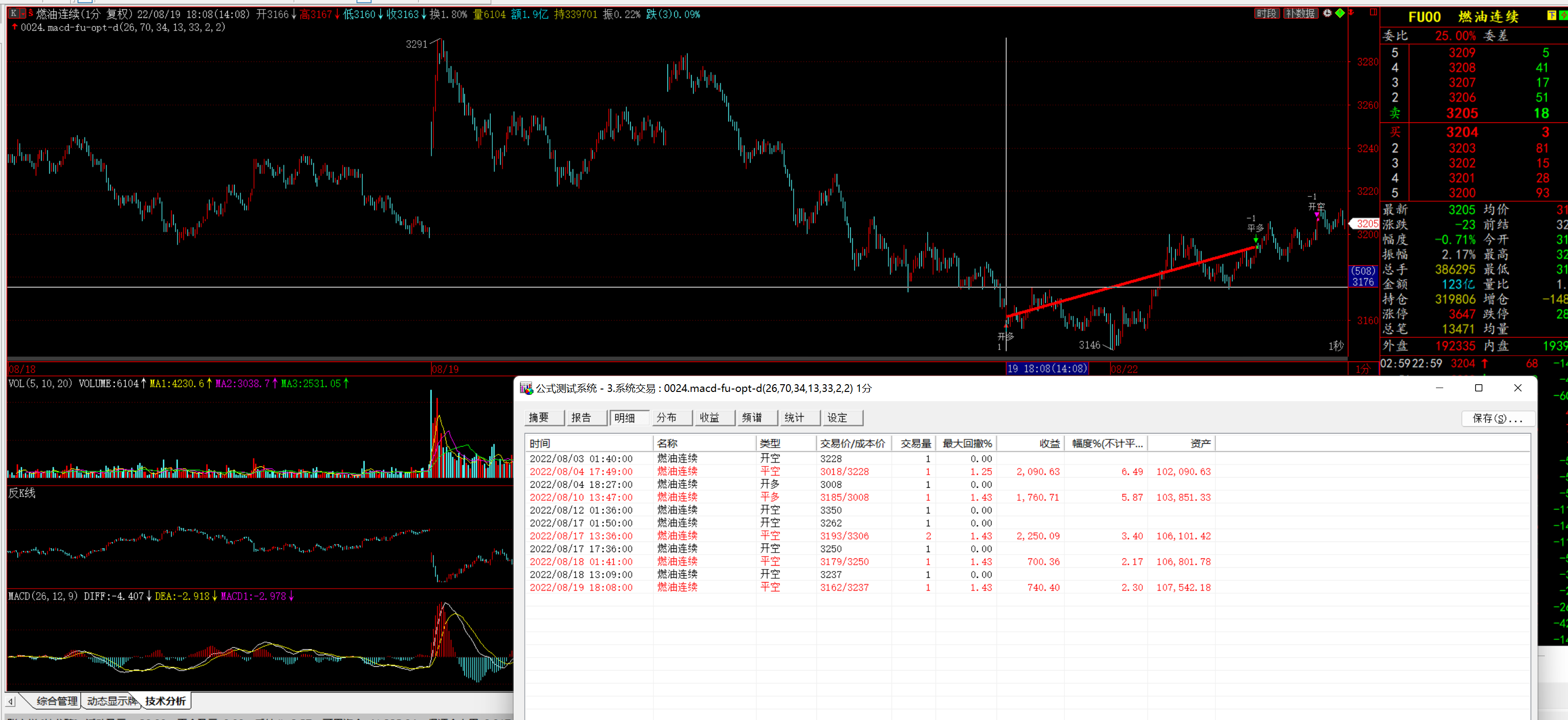Sort by the 名称 column header
The height and width of the screenshot is (720, 1568).
pos(704,443)
